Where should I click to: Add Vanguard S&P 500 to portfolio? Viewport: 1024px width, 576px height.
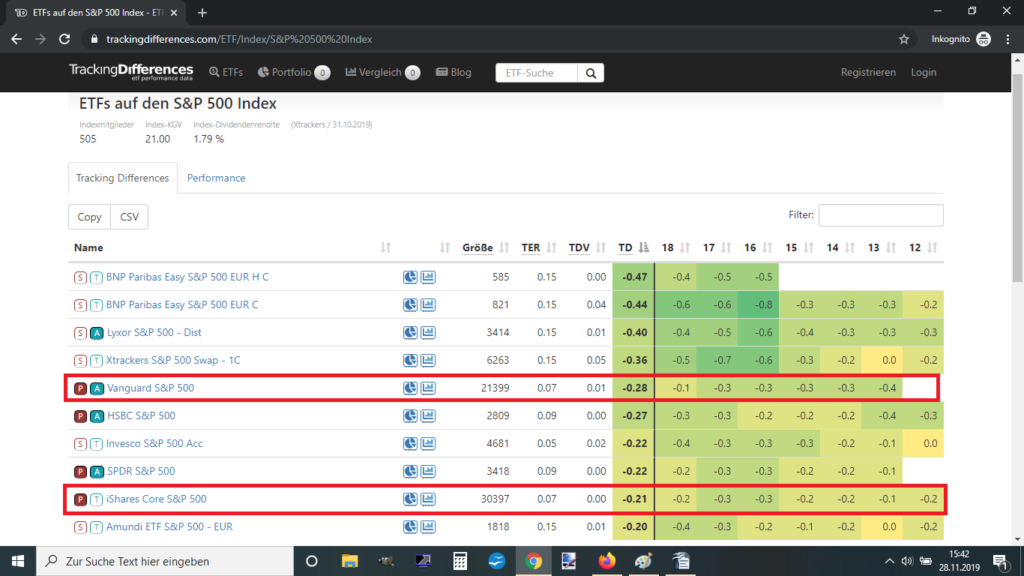tap(409, 388)
